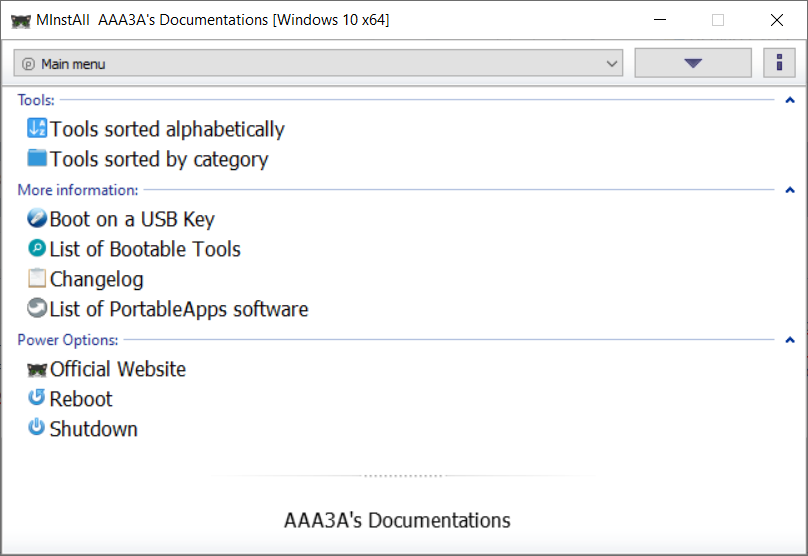Click the clipboard icon beside Changelog

pyautogui.click(x=37, y=278)
